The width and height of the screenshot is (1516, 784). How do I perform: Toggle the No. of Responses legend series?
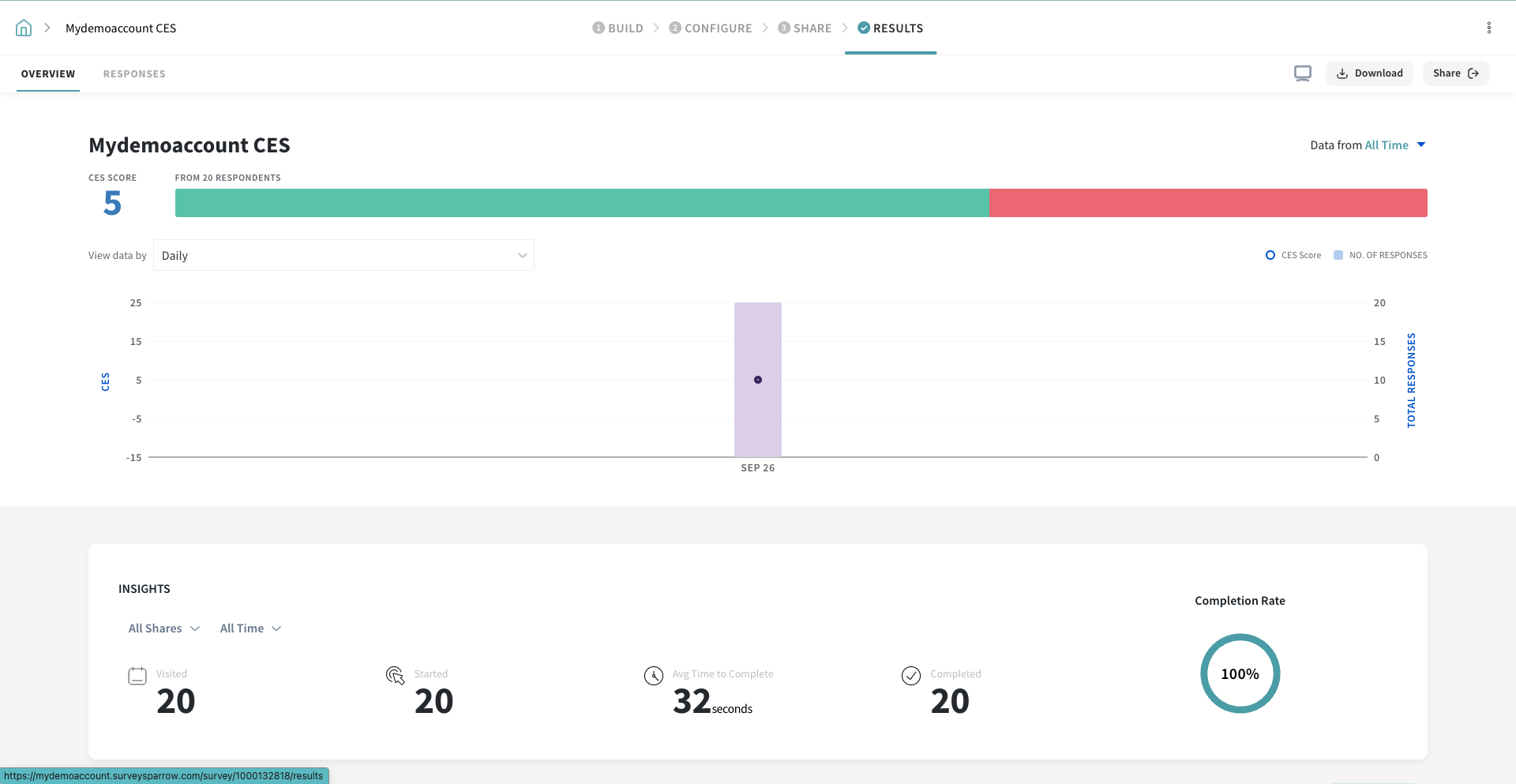(1380, 255)
